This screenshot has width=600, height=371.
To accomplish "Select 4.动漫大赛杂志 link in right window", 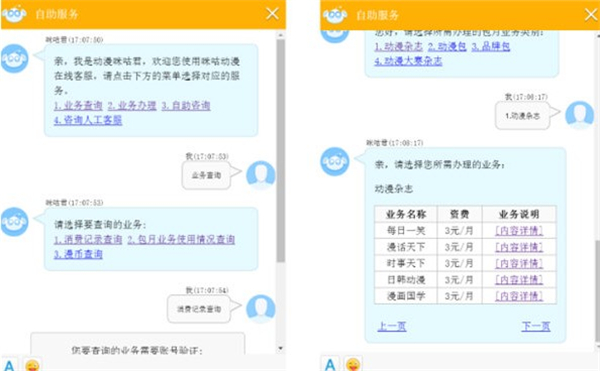I will click(x=408, y=61).
